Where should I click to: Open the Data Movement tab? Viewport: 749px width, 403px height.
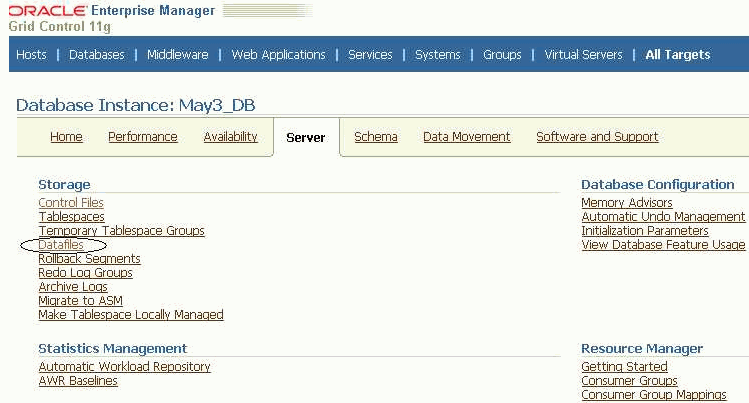[x=466, y=137]
